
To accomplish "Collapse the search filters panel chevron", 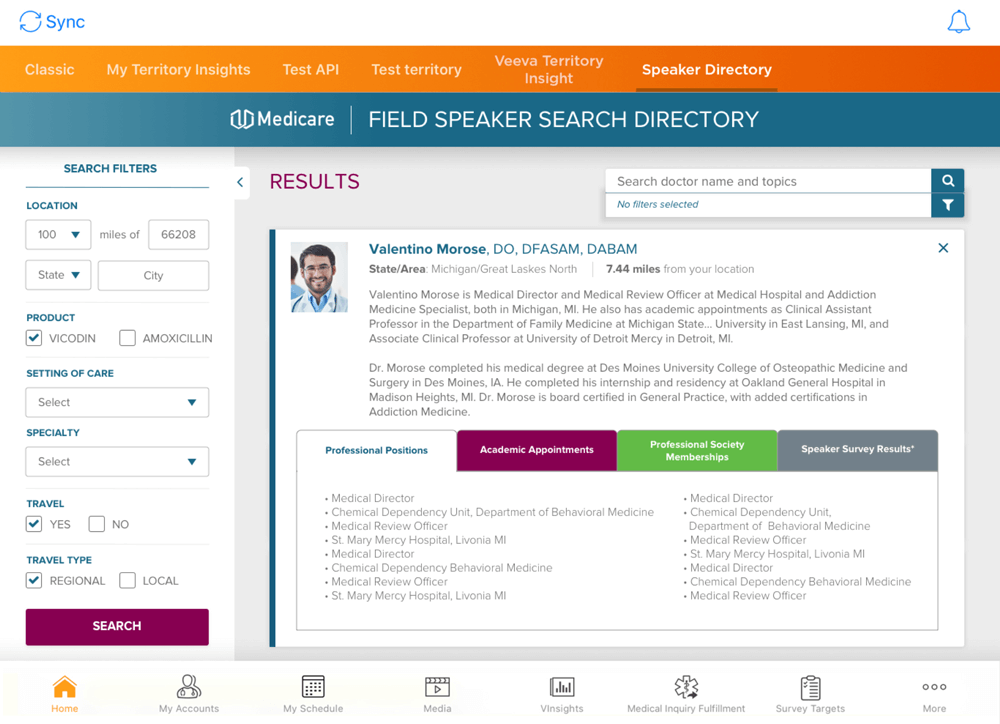I will coord(240,183).
